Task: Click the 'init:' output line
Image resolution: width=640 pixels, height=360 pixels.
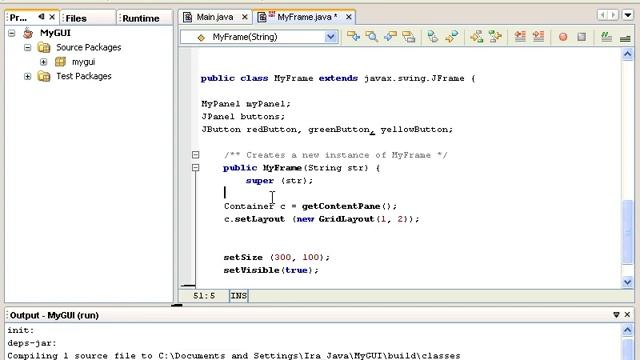Action: pos(21,330)
